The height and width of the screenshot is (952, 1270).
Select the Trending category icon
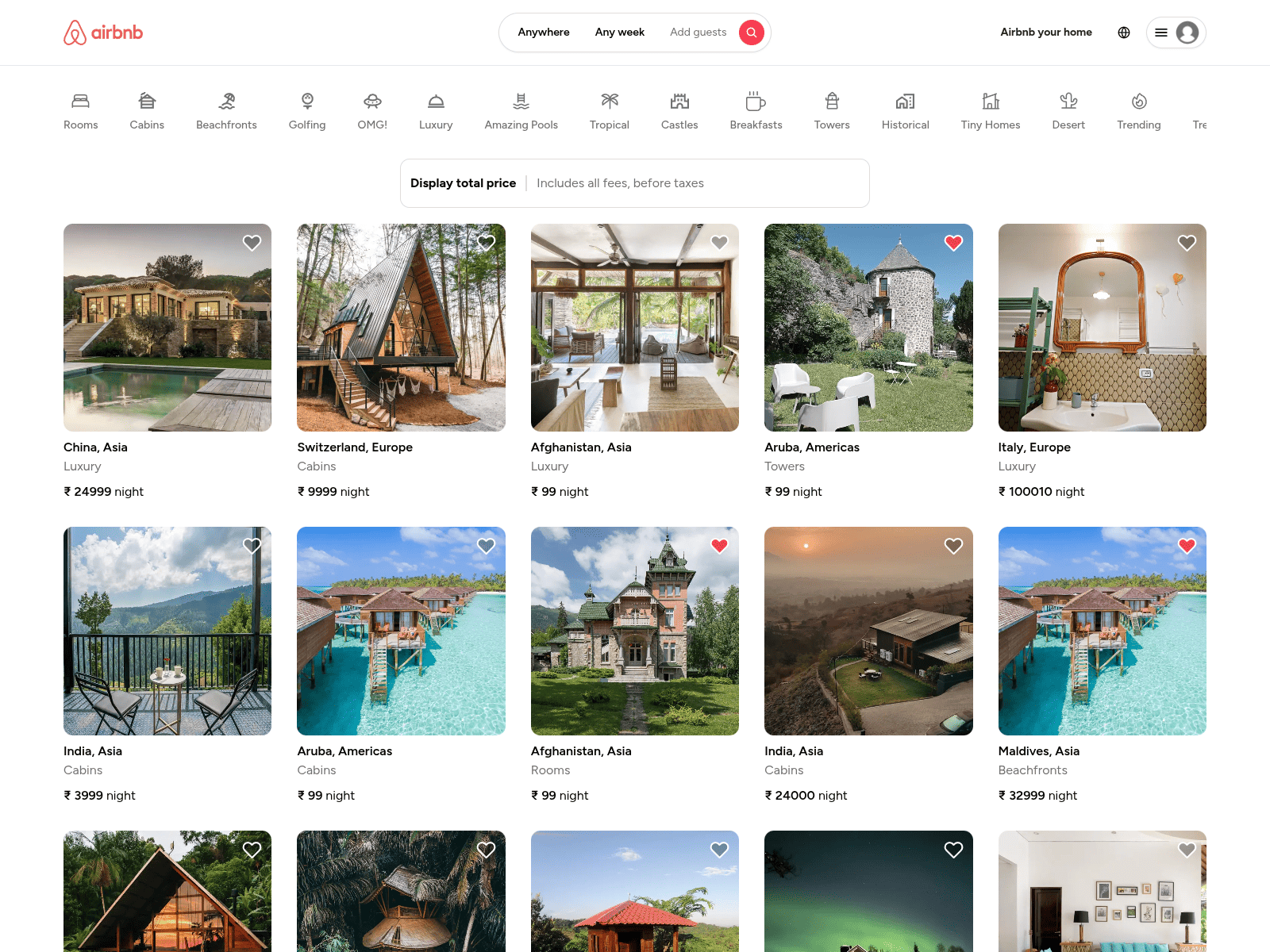1139,101
